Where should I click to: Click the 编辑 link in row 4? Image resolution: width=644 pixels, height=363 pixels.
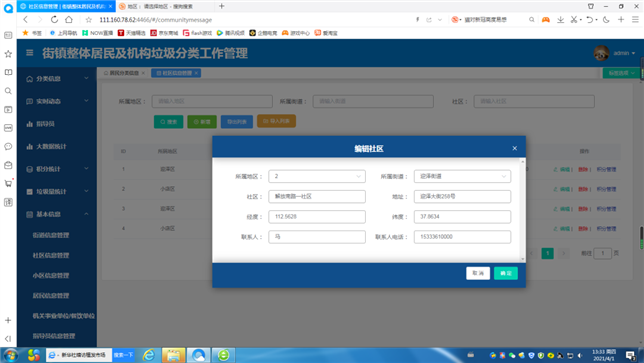pyautogui.click(x=562, y=228)
